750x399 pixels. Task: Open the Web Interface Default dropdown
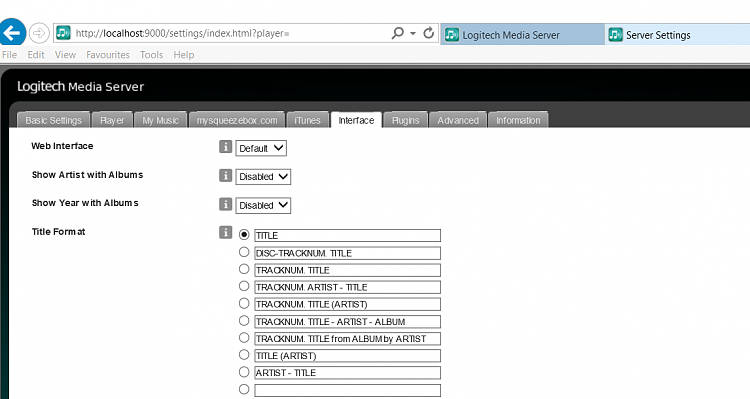click(261, 148)
